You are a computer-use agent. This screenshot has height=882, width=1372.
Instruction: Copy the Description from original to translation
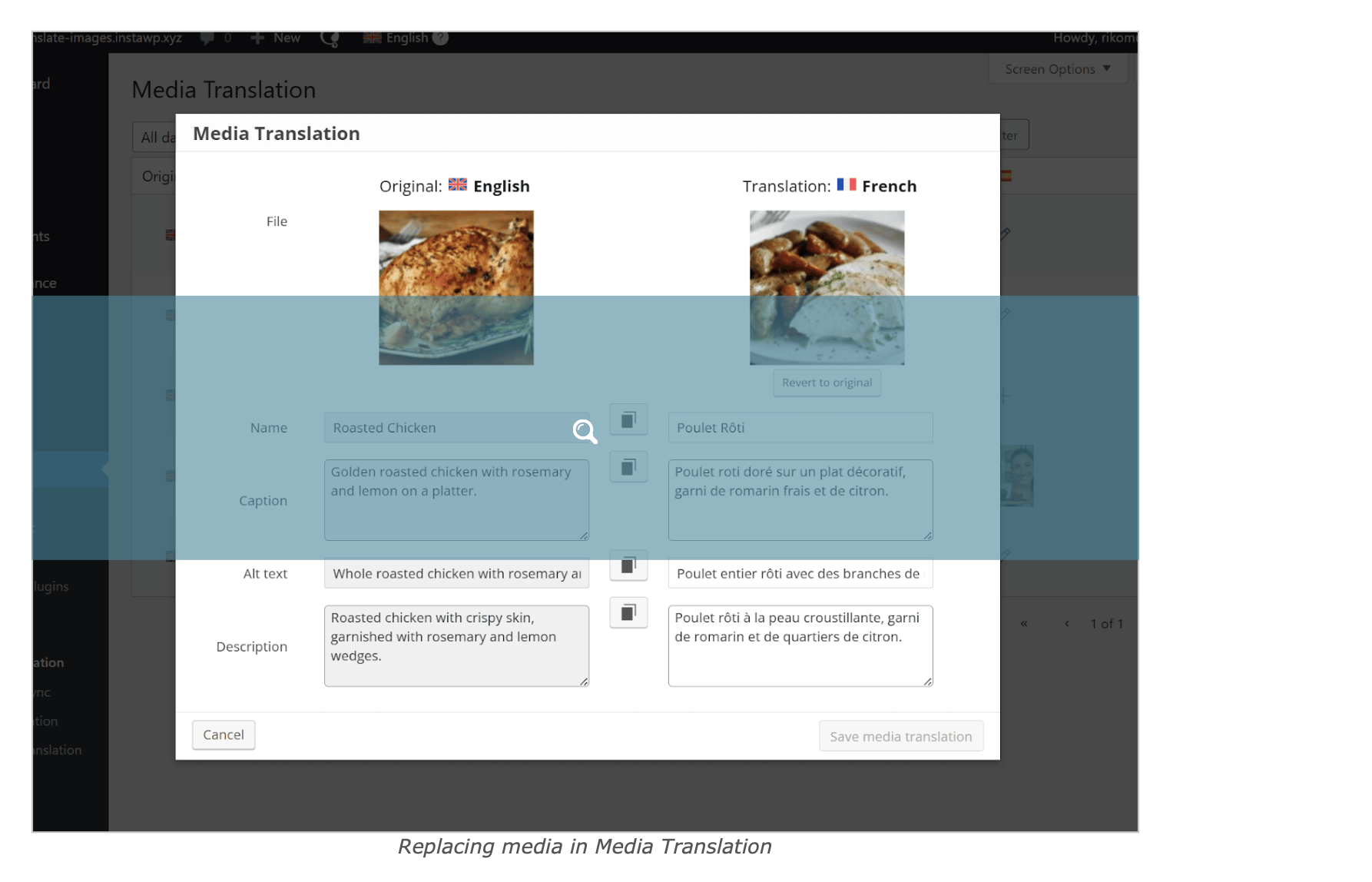point(628,612)
